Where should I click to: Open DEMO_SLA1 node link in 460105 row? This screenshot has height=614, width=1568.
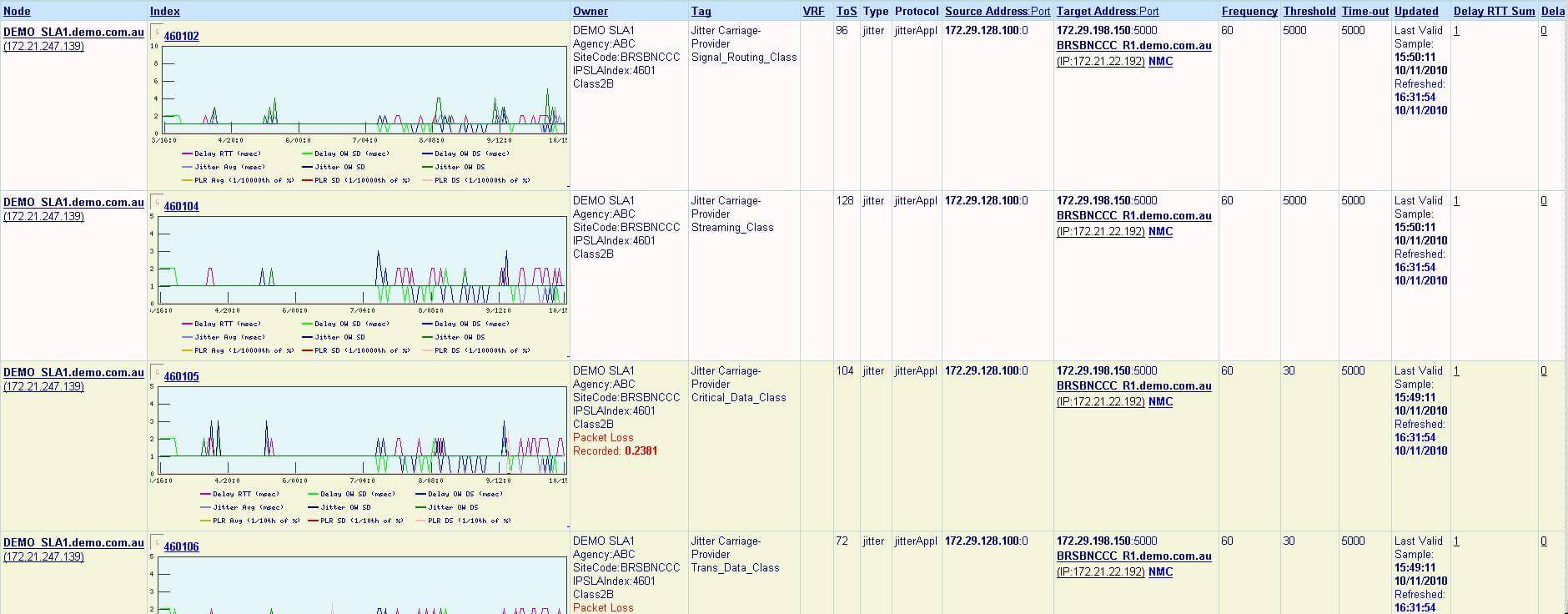(x=73, y=372)
